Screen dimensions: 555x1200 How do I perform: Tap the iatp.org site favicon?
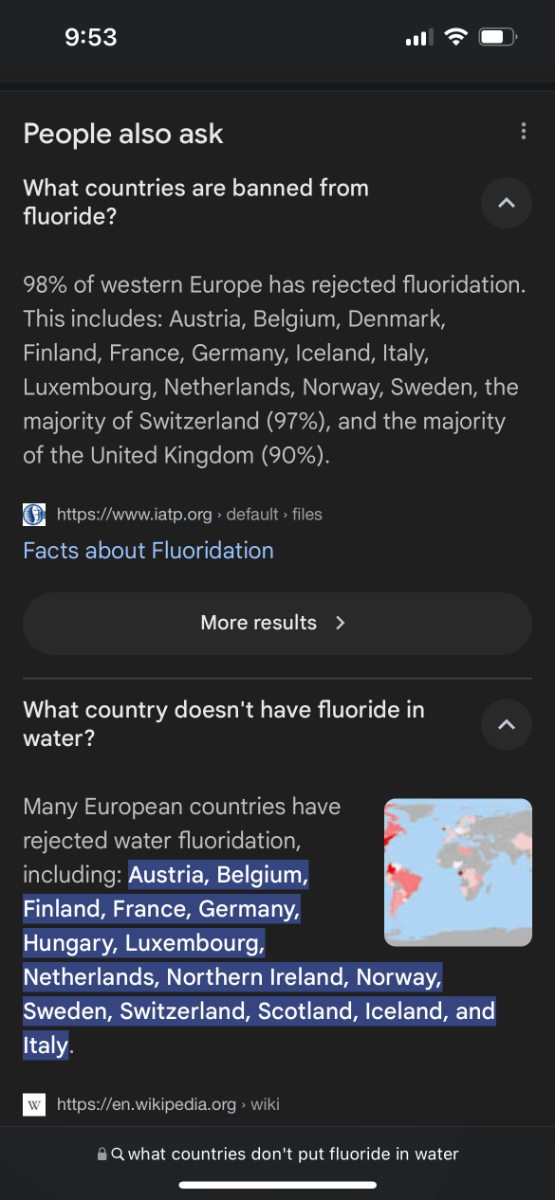(x=34, y=515)
